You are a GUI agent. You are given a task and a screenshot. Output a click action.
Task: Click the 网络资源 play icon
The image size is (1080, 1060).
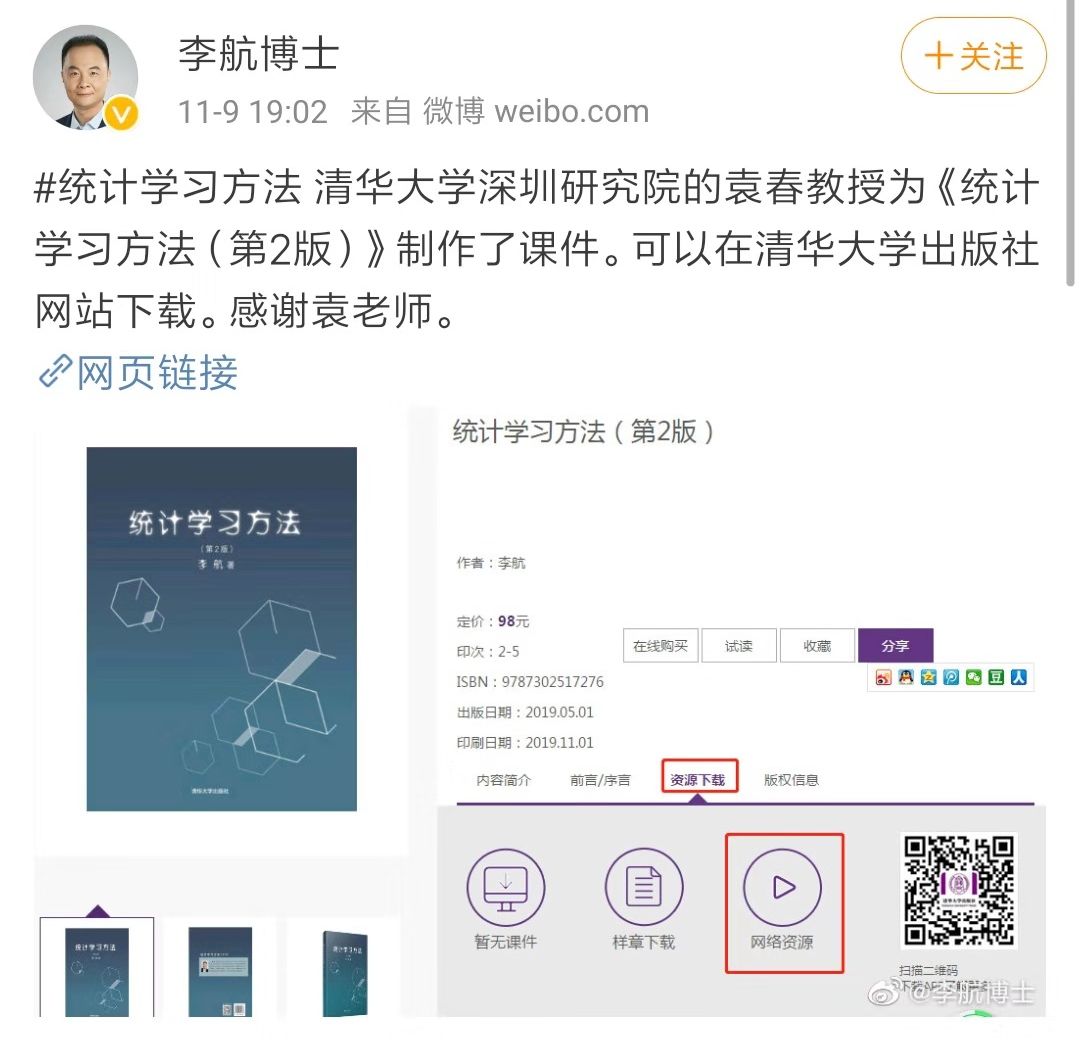782,887
